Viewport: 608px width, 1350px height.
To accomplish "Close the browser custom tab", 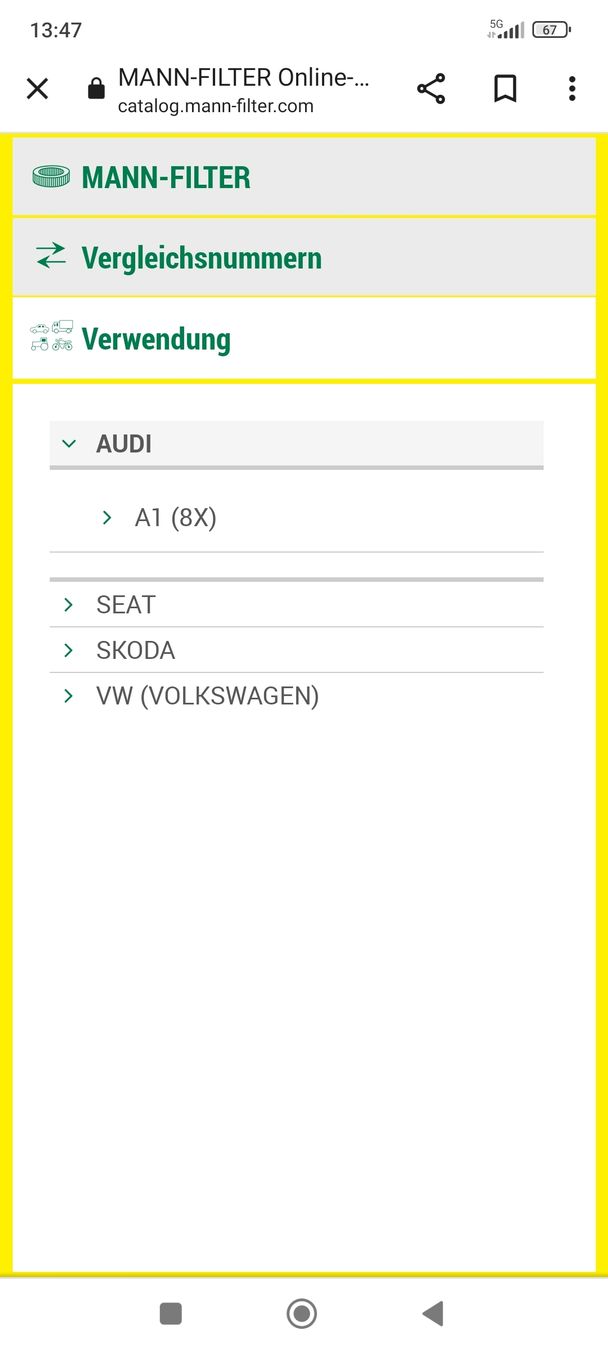I will [x=37, y=89].
